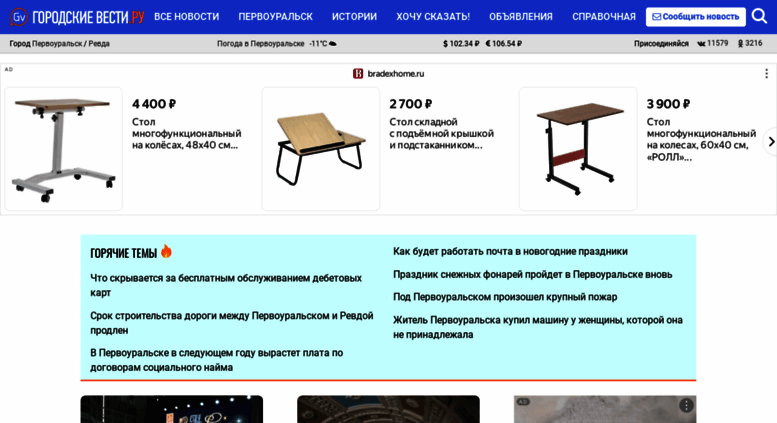The height and width of the screenshot is (423, 777).
Task: Open the search magnifier icon
Action: click(759, 16)
